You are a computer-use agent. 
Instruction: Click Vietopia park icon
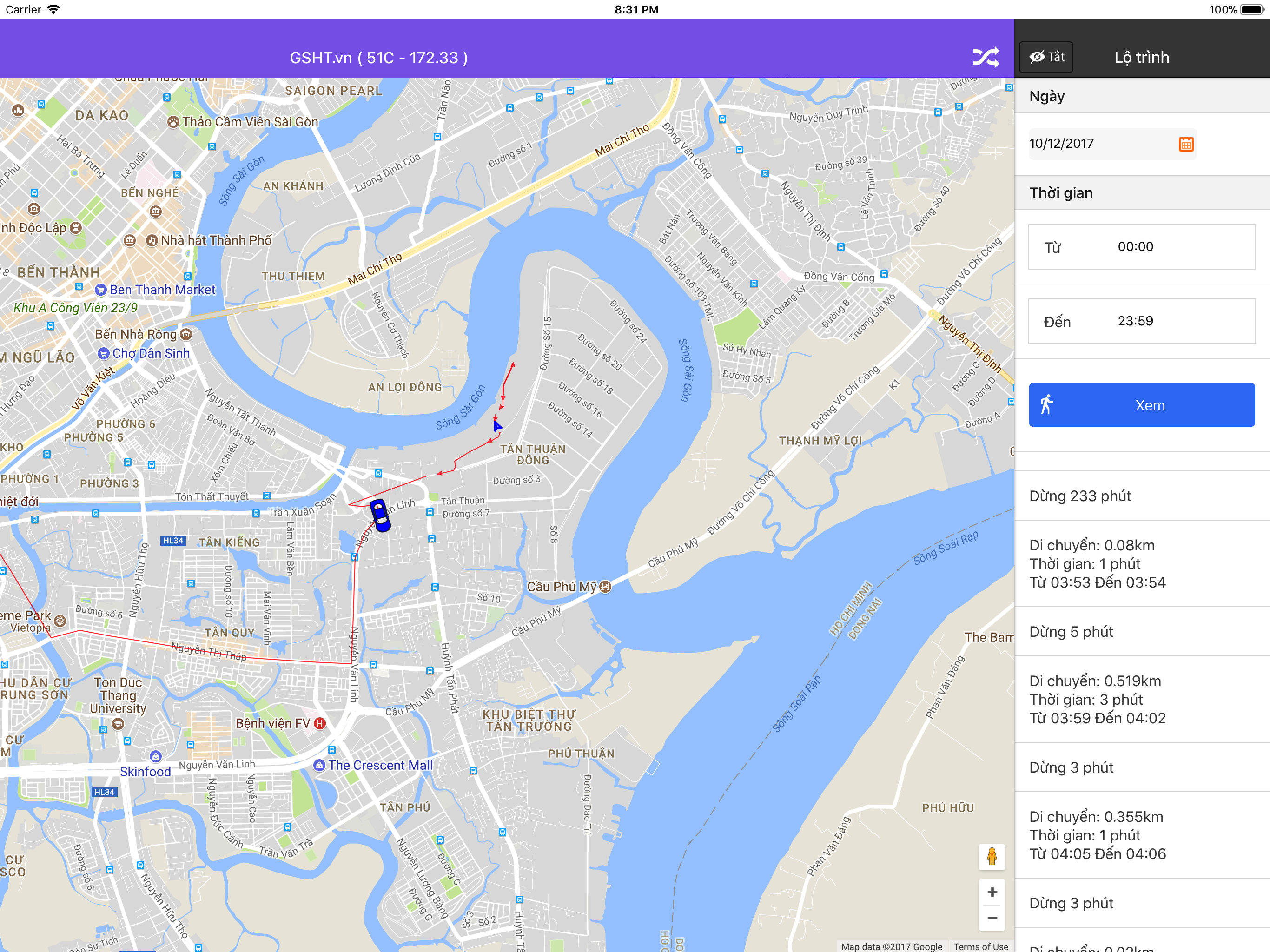click(x=60, y=621)
